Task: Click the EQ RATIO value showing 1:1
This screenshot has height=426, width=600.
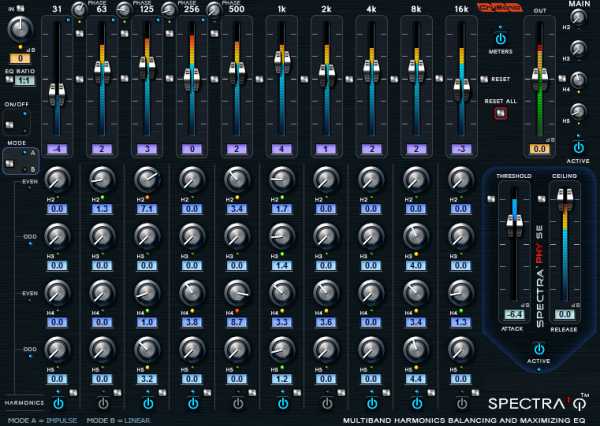Action: click(25, 80)
